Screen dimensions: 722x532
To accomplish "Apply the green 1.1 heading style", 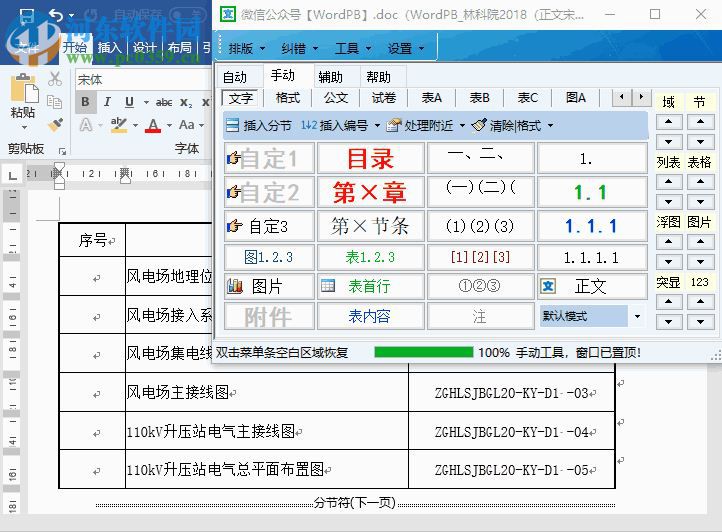I will tap(592, 192).
